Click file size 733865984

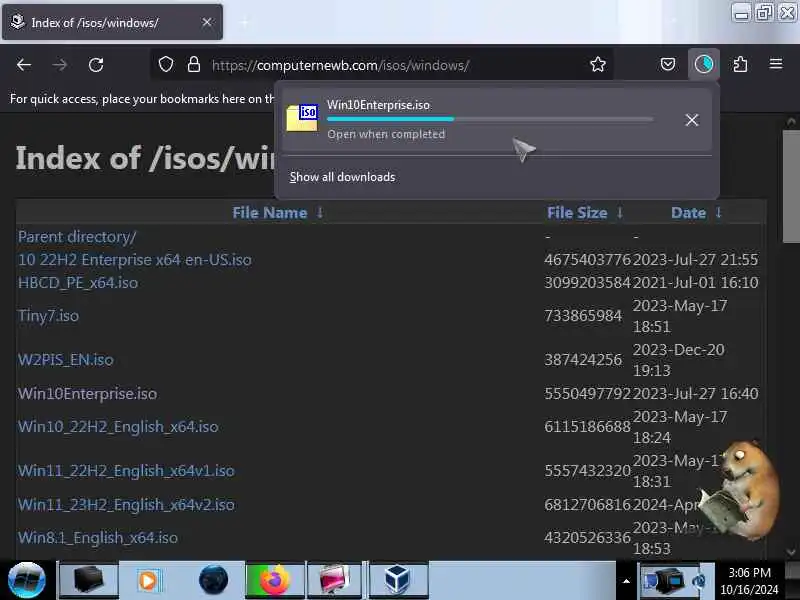pos(583,316)
